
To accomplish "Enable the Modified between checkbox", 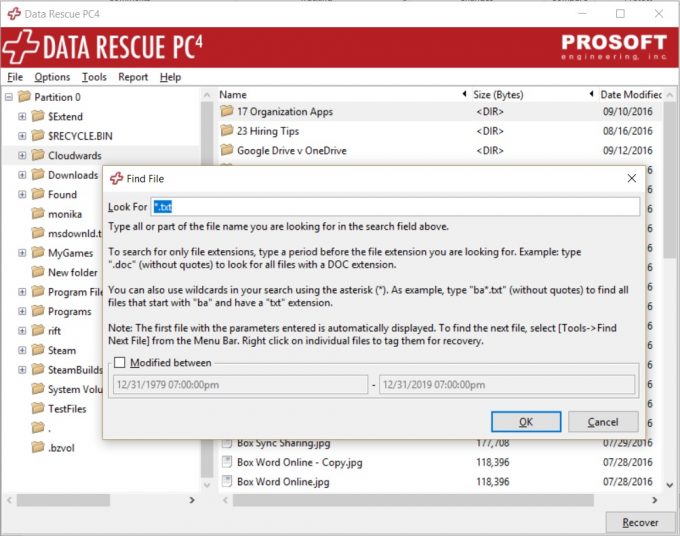I will point(119,363).
